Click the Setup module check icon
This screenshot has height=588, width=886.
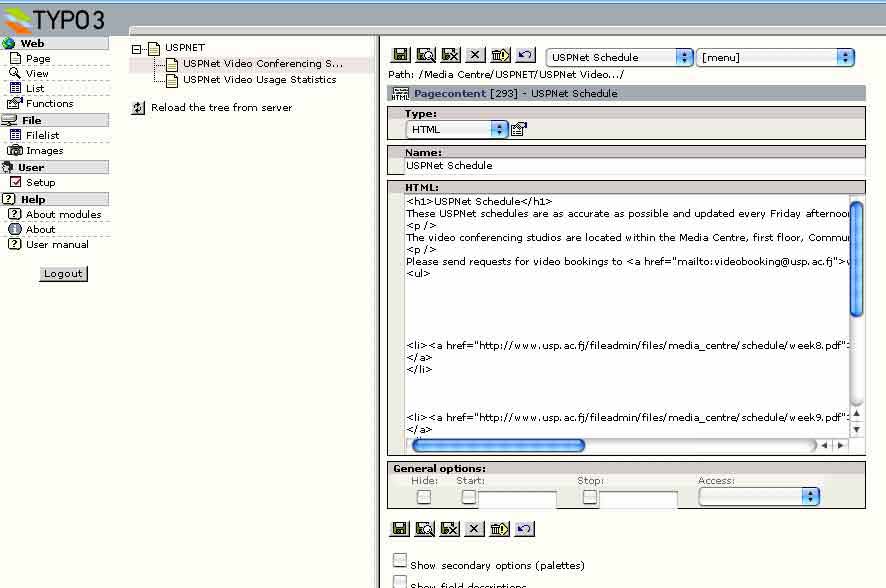(16, 182)
